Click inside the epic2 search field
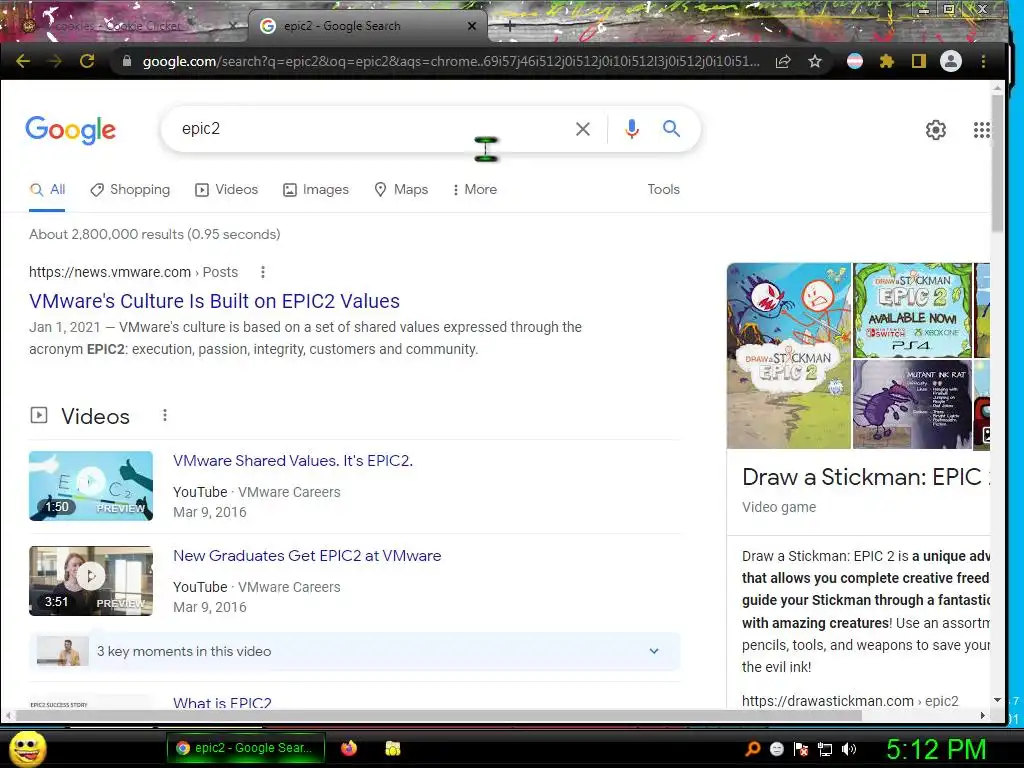 pos(372,129)
